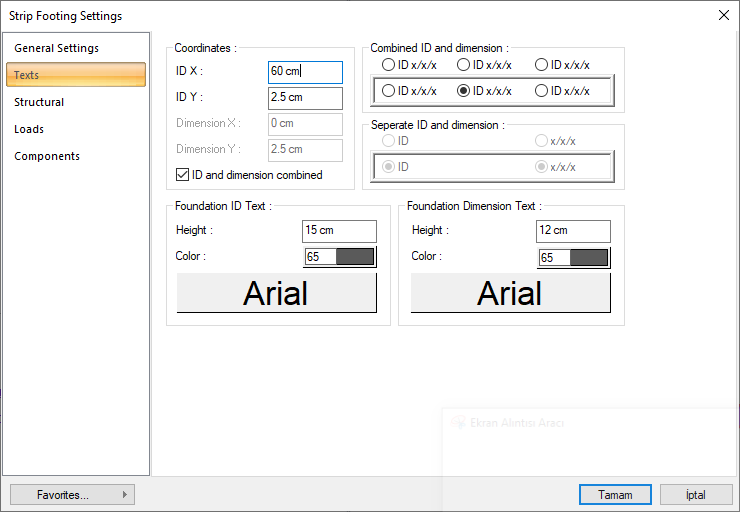Expand the Favorites dropdown button

click(x=72, y=495)
